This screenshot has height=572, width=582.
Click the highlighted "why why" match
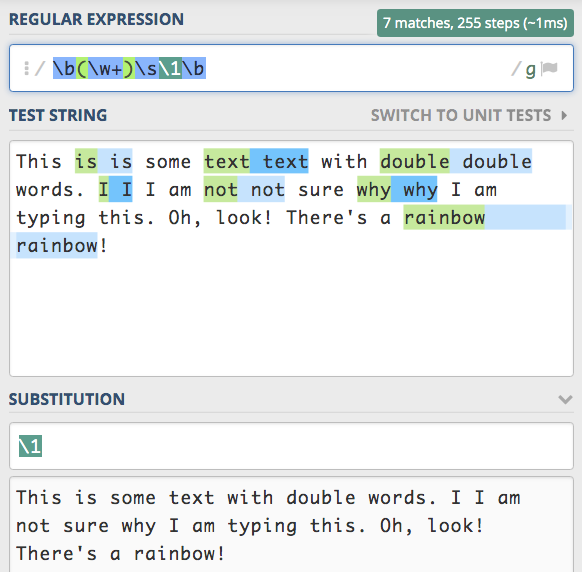[397, 189]
